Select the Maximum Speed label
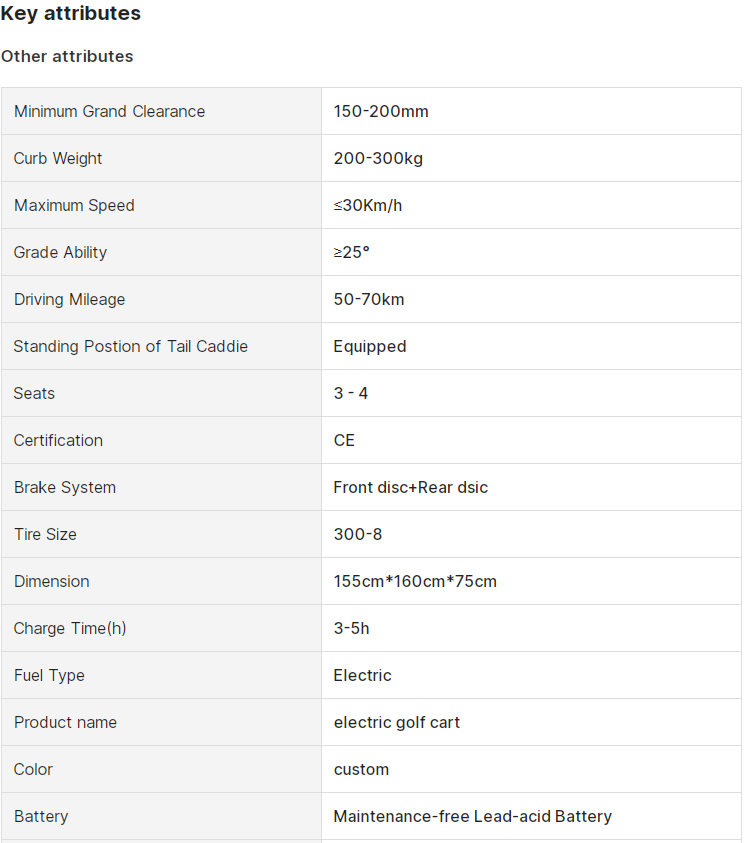The height and width of the screenshot is (843, 746). click(74, 205)
